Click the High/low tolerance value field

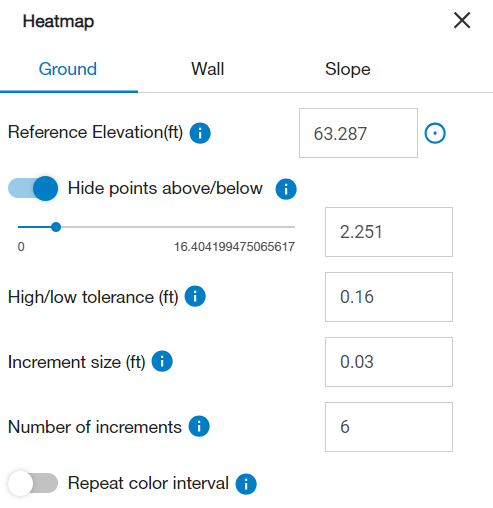pyautogui.click(x=389, y=297)
